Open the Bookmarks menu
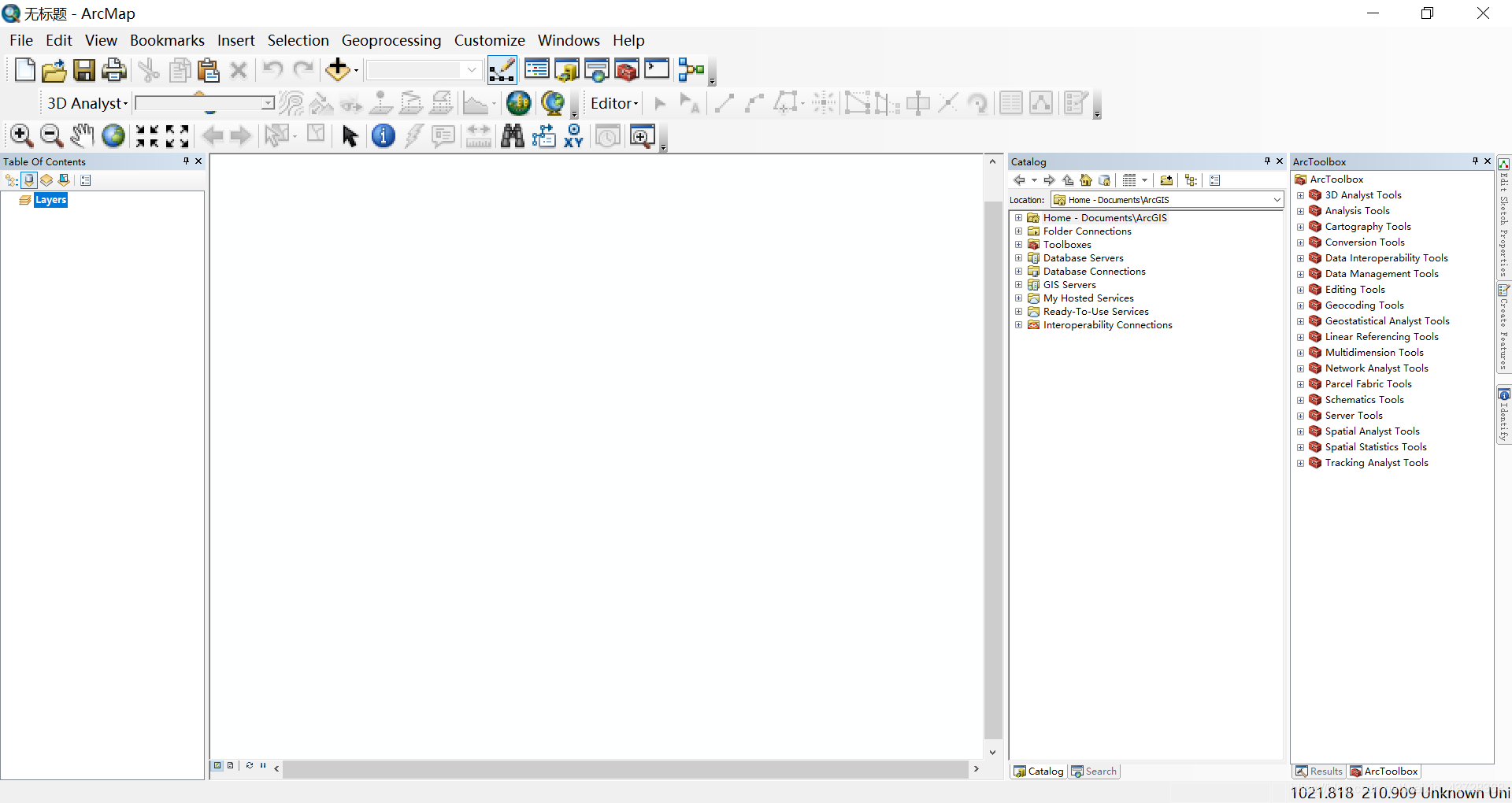 pos(167,40)
